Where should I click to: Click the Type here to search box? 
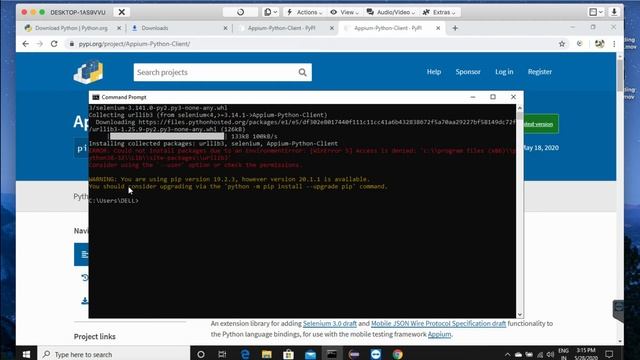pos(114,354)
